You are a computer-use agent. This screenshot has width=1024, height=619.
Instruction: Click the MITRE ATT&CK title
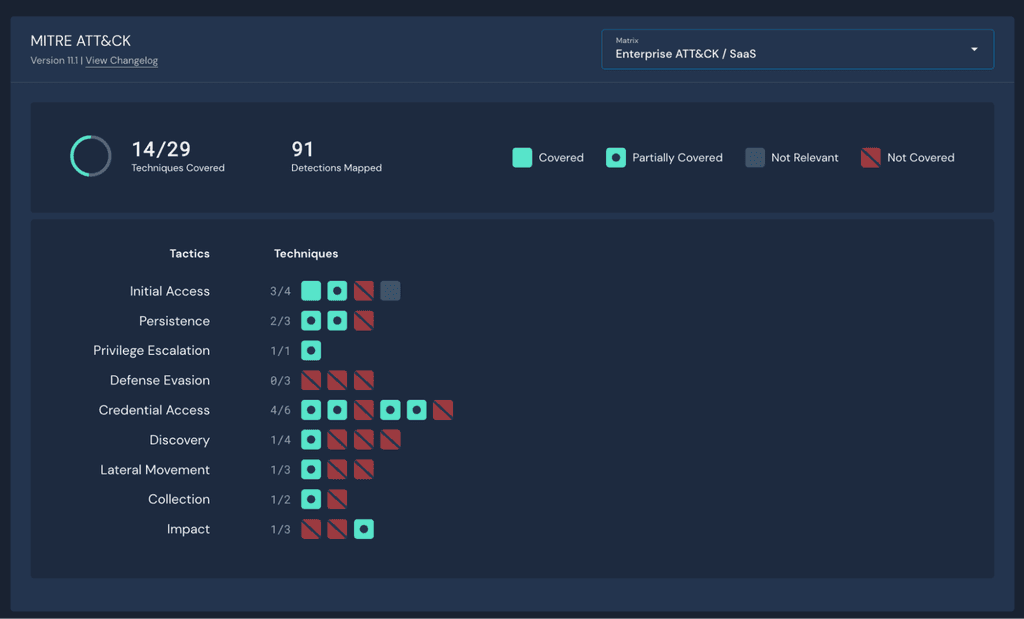(80, 41)
